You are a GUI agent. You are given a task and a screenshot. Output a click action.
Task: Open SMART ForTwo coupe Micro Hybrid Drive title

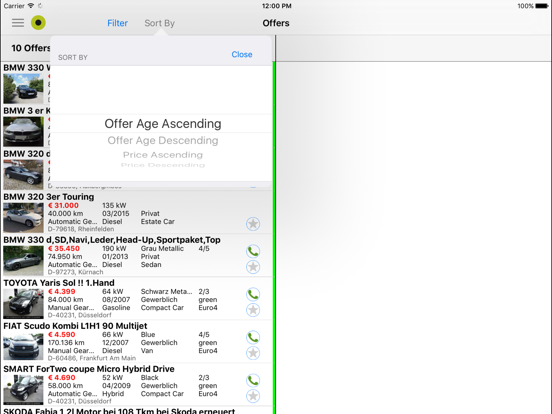tap(89, 369)
